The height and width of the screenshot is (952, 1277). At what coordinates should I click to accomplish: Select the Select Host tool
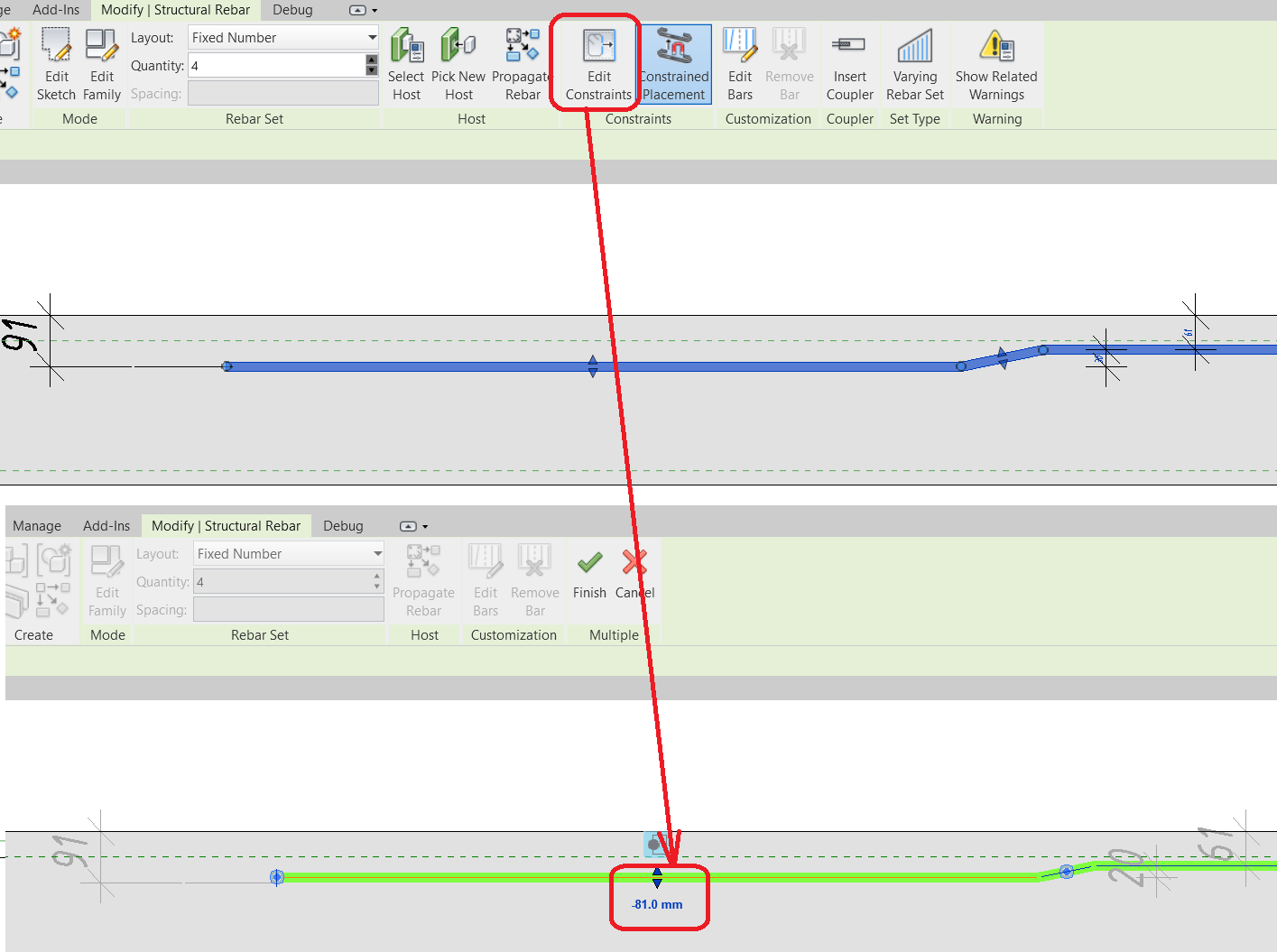pos(406,63)
